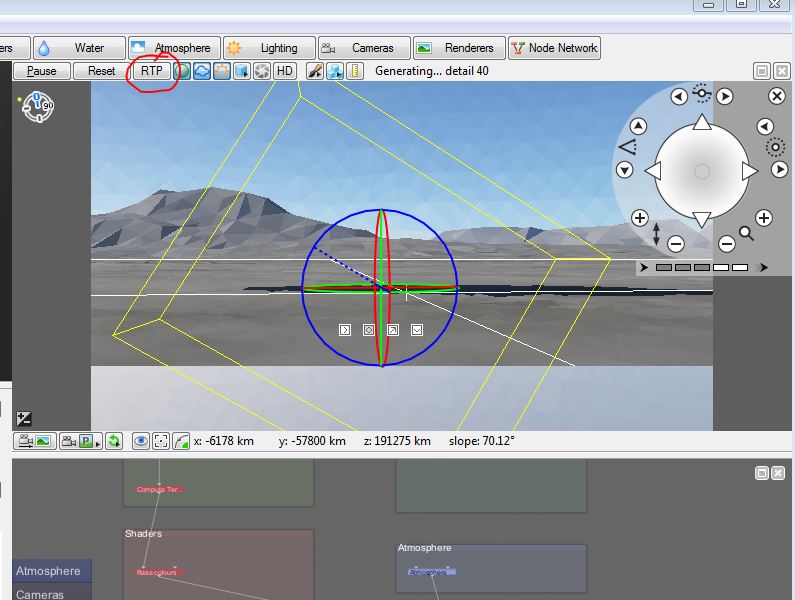Click the up triangle on the navigation dial

click(702, 122)
